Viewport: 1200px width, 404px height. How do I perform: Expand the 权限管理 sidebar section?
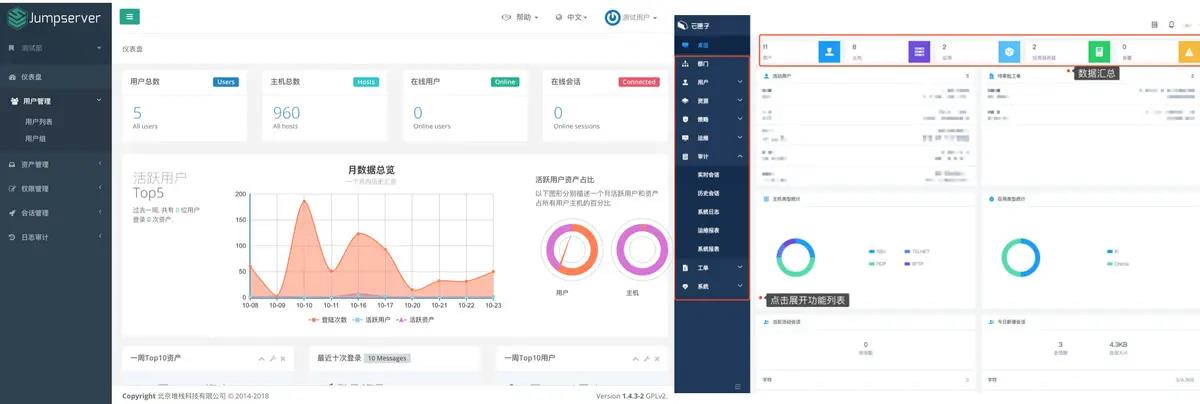pos(36,188)
